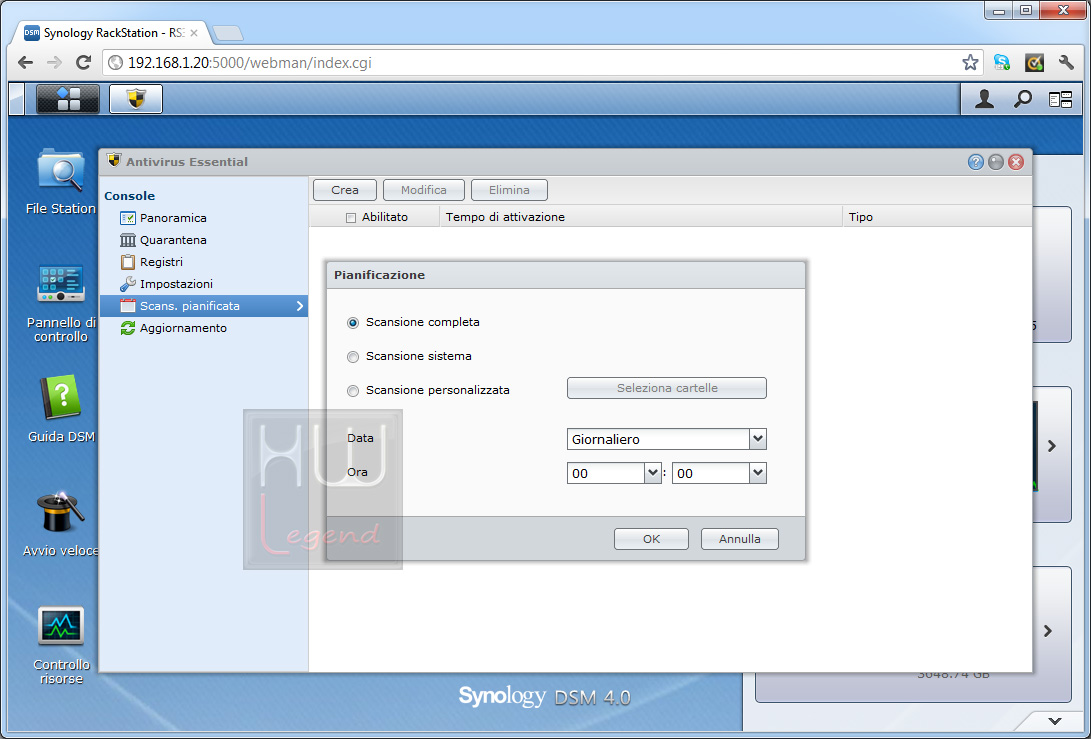Screen dimensions: 1091x739
Task: Select the Synology RackStation browser tab
Action: (112, 33)
